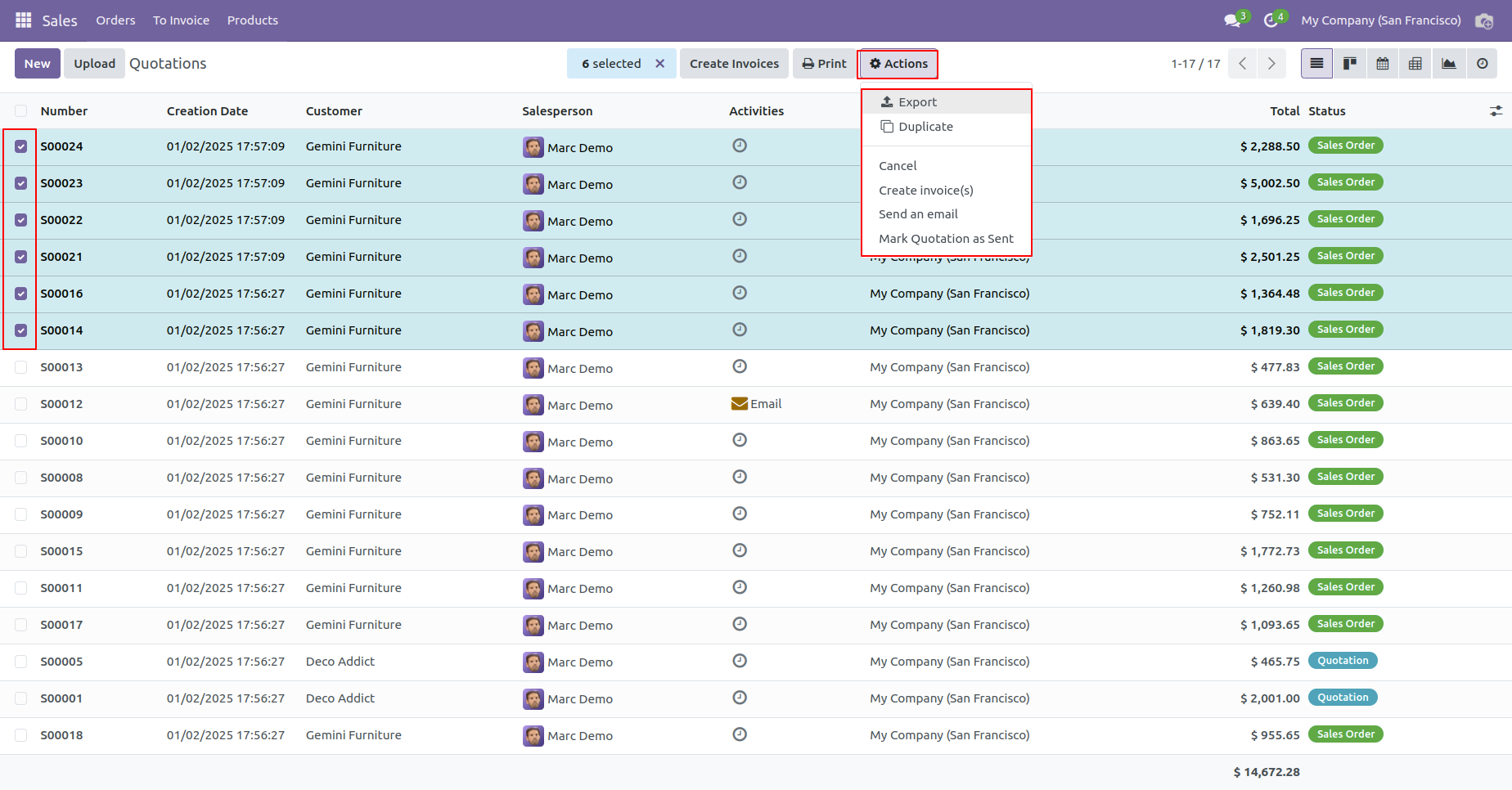Click the Create Invoices button
1512x790 pixels.
coord(734,64)
